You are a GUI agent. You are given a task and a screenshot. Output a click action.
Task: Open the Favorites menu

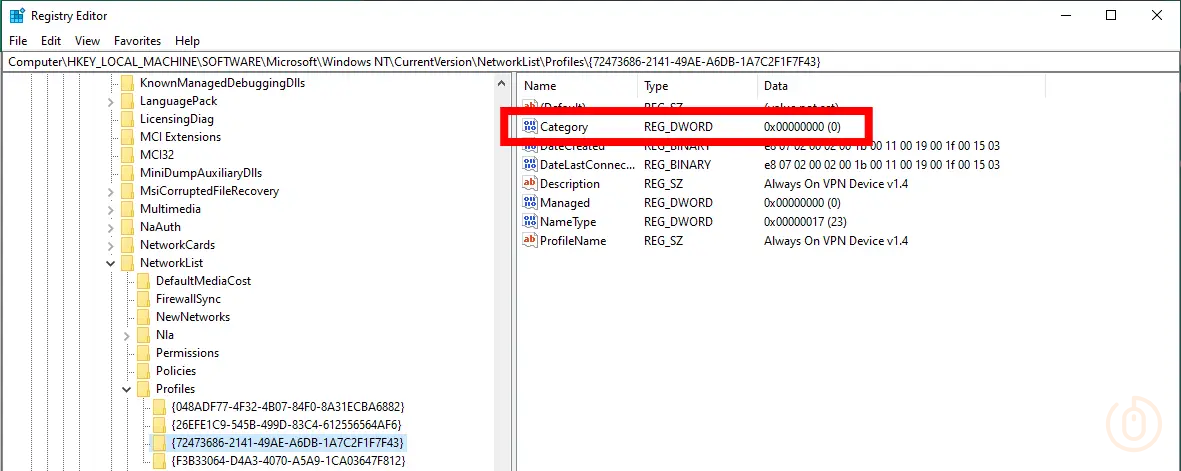click(x=137, y=41)
